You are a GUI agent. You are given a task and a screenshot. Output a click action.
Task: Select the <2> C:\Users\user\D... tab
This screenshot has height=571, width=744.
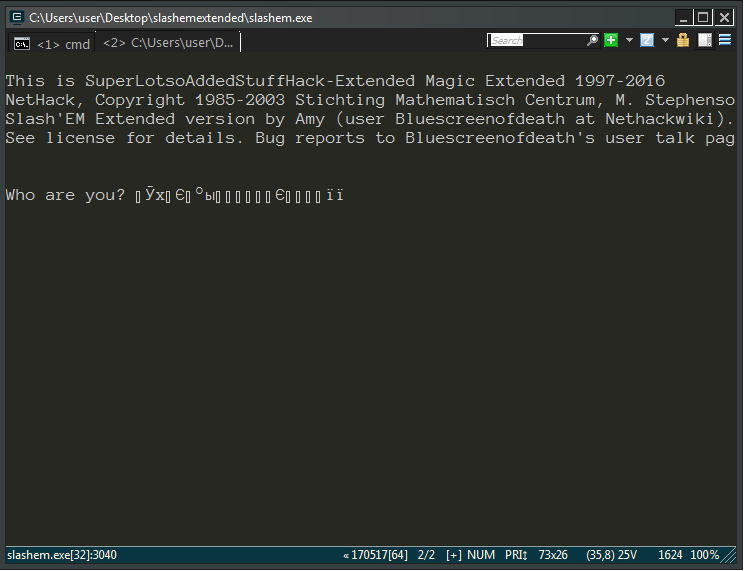coord(168,43)
